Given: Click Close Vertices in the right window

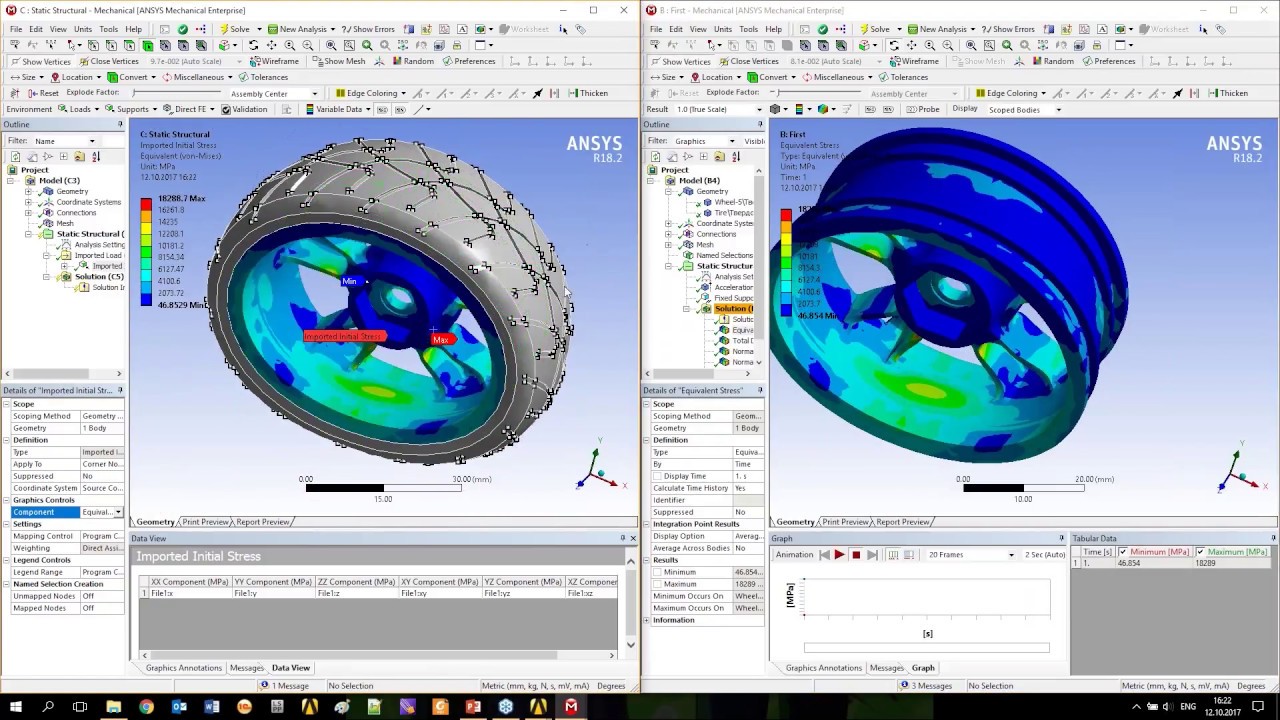Looking at the screenshot, I should [748, 61].
